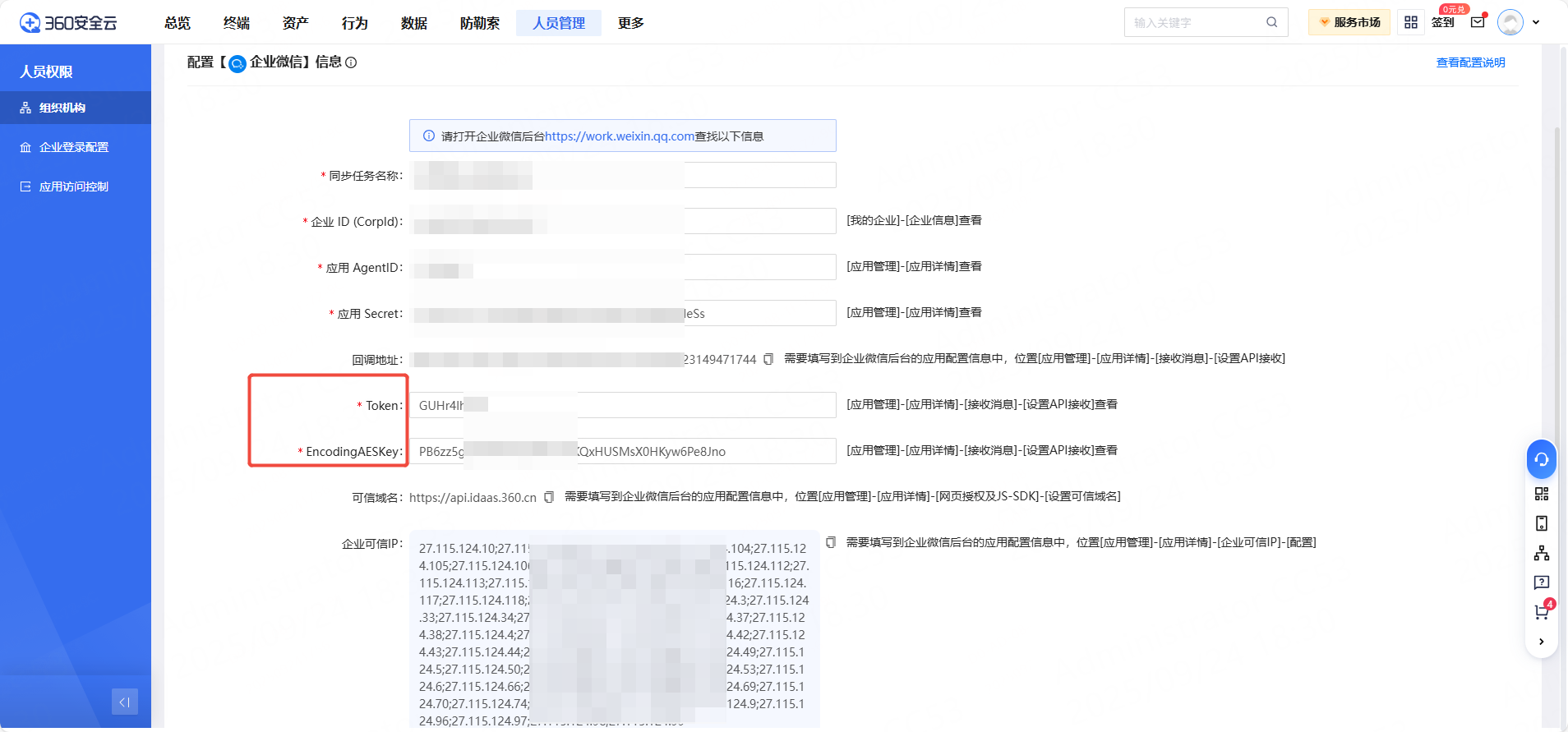Viewport: 1568px width, 732px height.
Task: Copy the enterprise trusted IP list
Action: (x=831, y=542)
